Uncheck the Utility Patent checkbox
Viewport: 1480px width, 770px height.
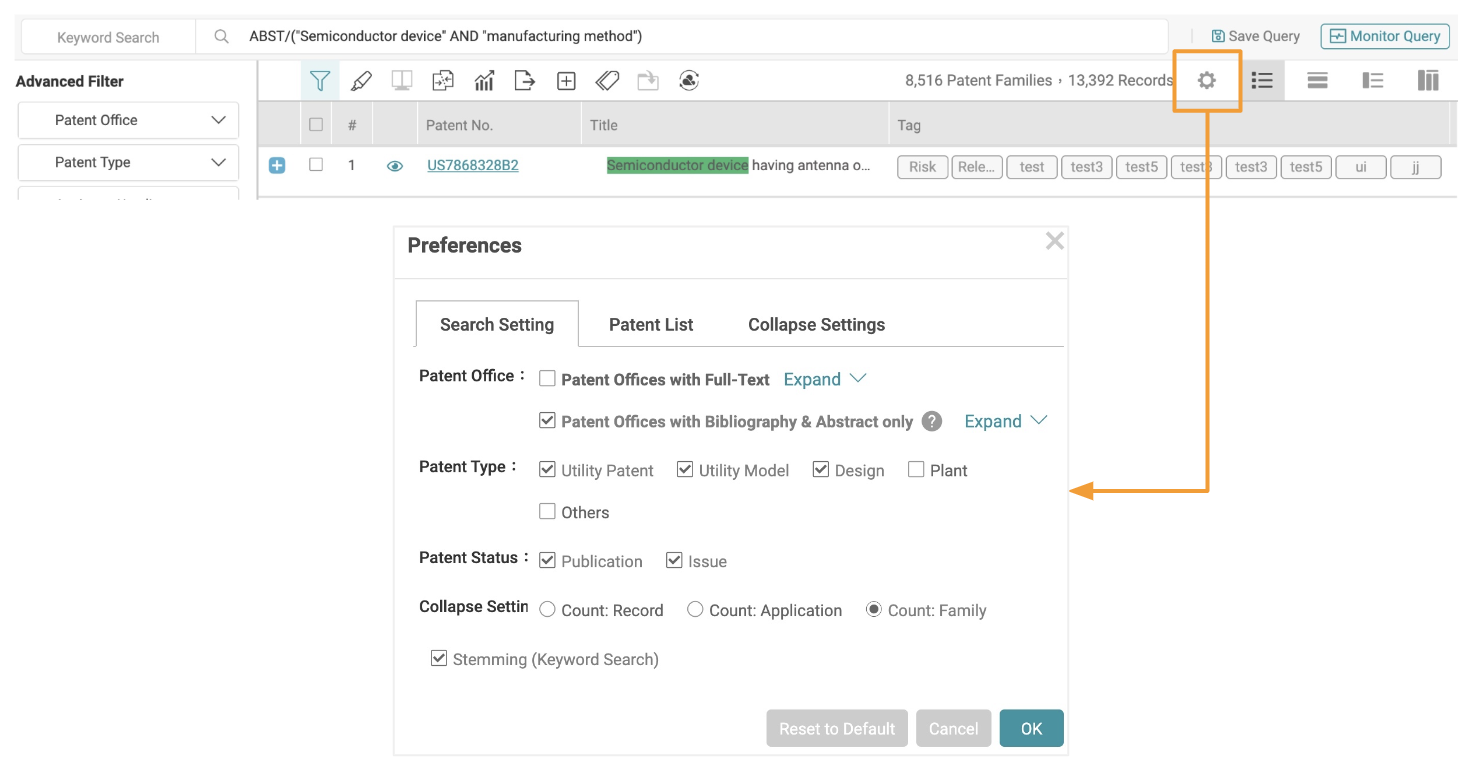click(x=547, y=469)
